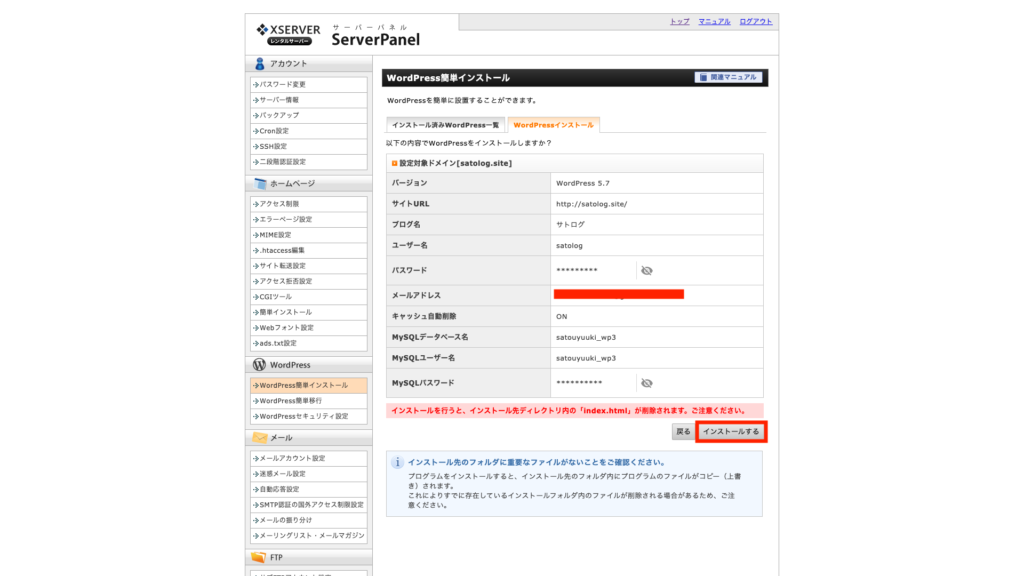This screenshot has height=576, width=1024.
Task: Click the site URL value http://satolog.site/
Action: [592, 204]
